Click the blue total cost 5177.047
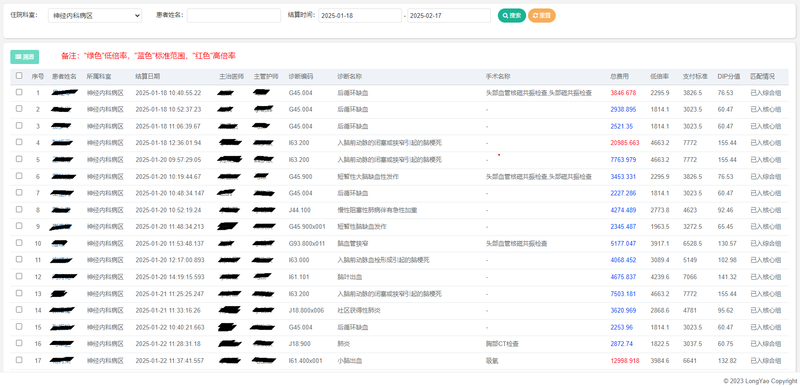Viewport: 800px width, 386px height. [x=623, y=244]
